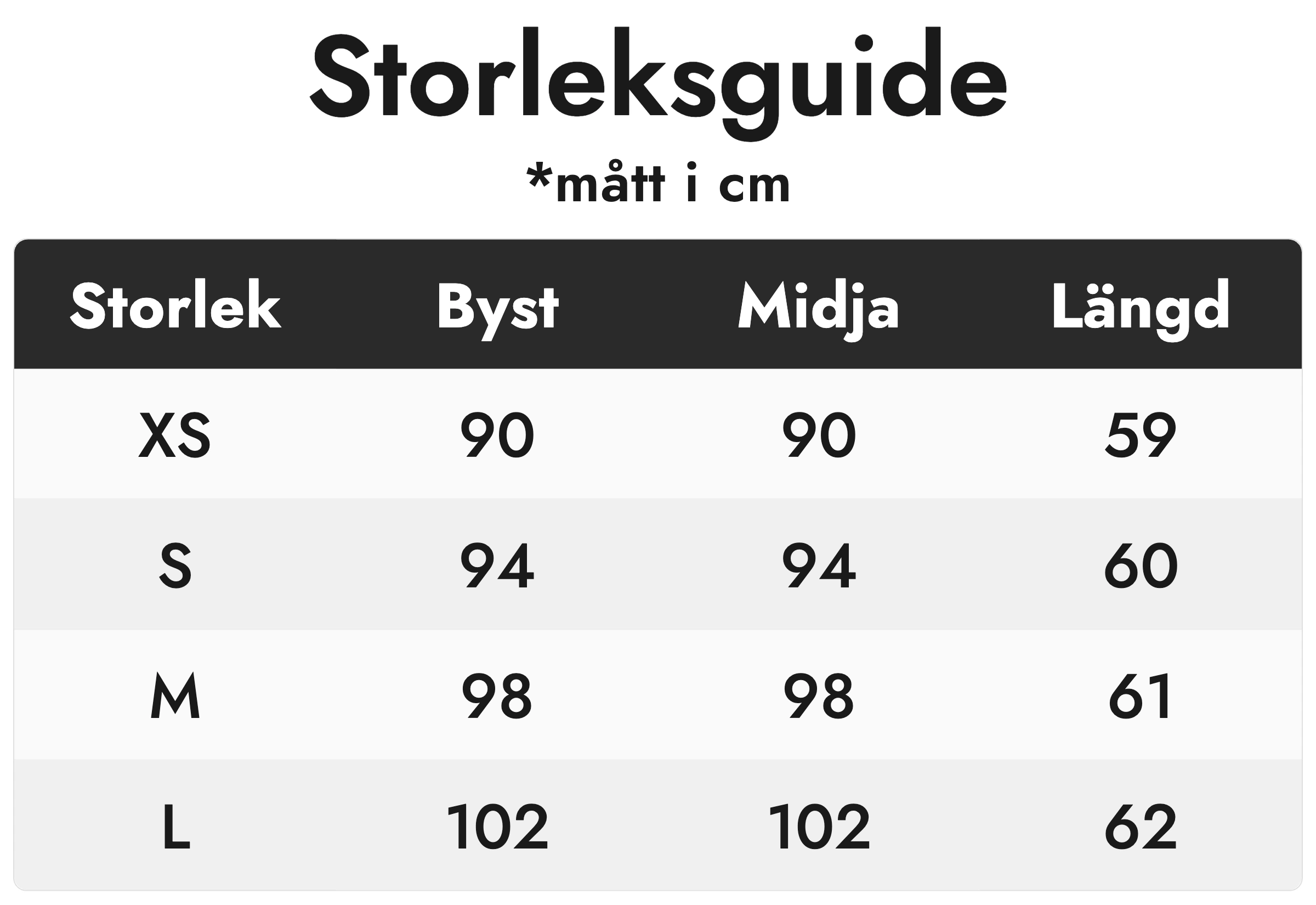Click the S size cell
Screen dimensions: 1316x905
tap(175, 565)
